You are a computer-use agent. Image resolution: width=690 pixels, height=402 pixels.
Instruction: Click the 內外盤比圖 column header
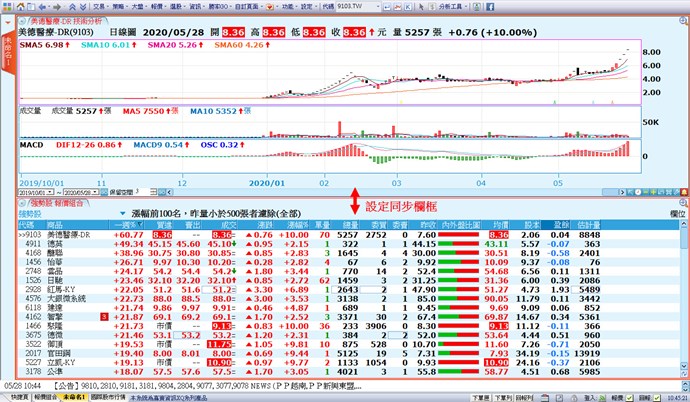[461, 225]
